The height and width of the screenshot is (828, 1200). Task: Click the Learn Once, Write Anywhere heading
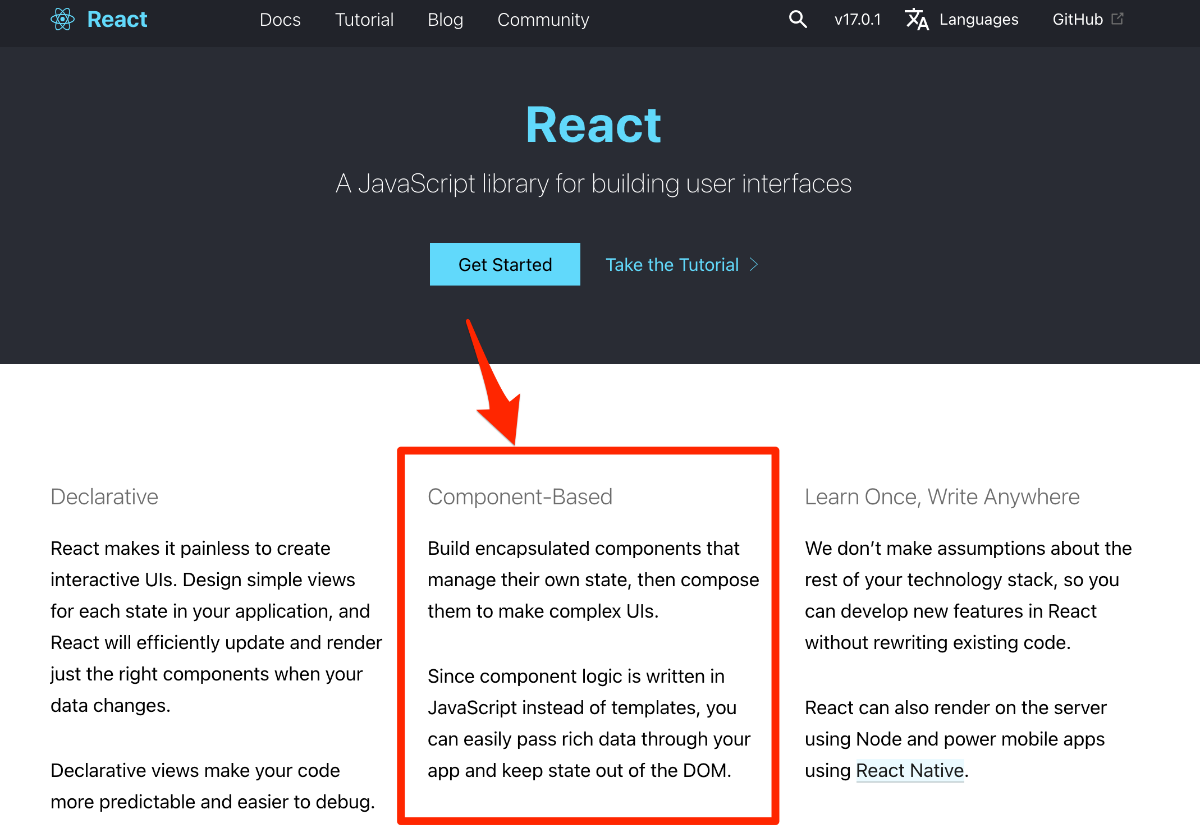coord(942,497)
